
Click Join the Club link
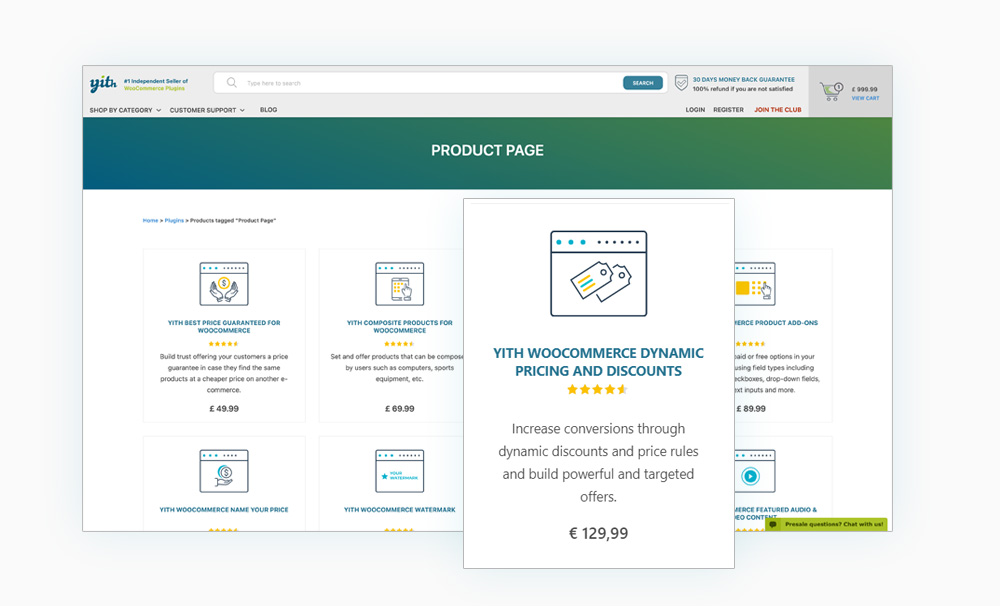tap(777, 110)
